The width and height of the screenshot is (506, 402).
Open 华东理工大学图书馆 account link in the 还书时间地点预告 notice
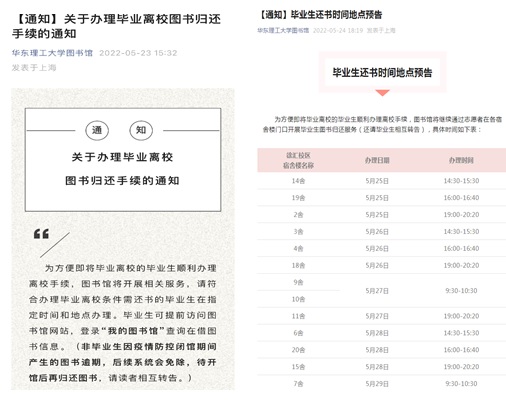pos(283,30)
